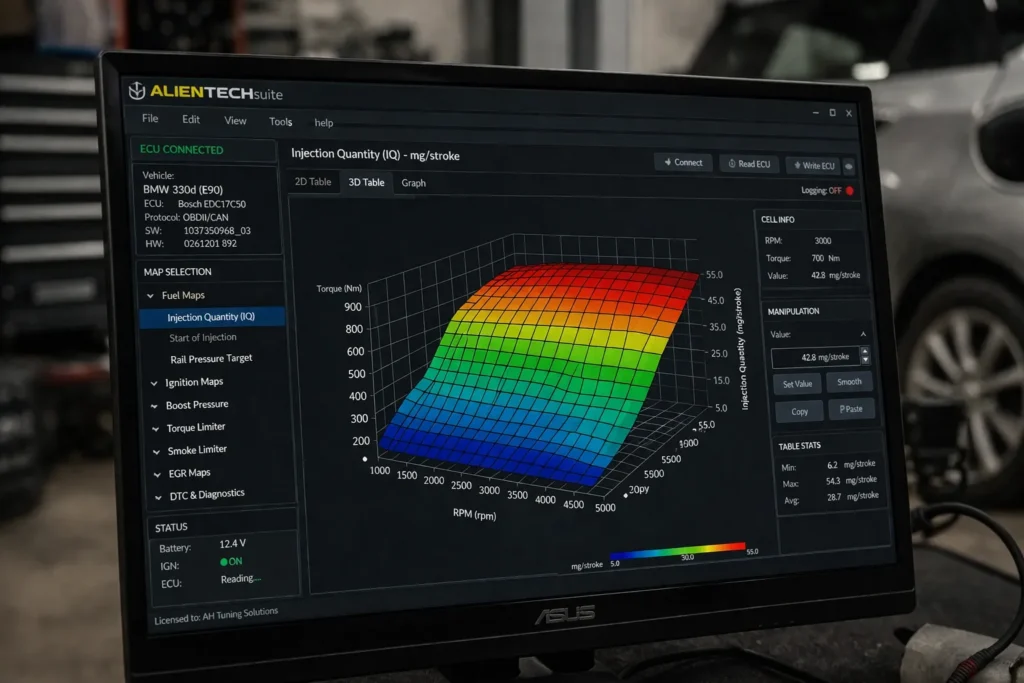Screen dimensions: 1024x683
Task: Expand the Ignition Maps group
Action: [x=154, y=382]
